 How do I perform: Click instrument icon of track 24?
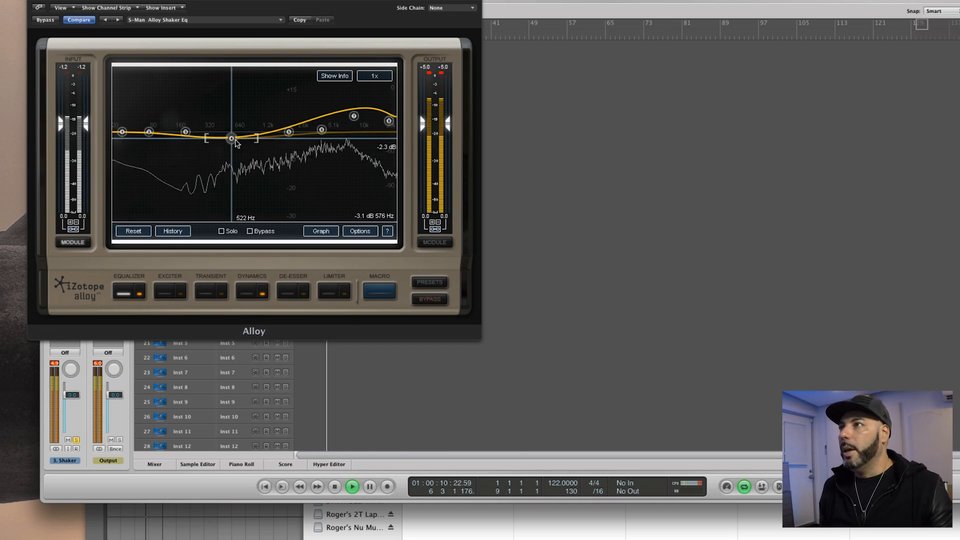coord(160,387)
